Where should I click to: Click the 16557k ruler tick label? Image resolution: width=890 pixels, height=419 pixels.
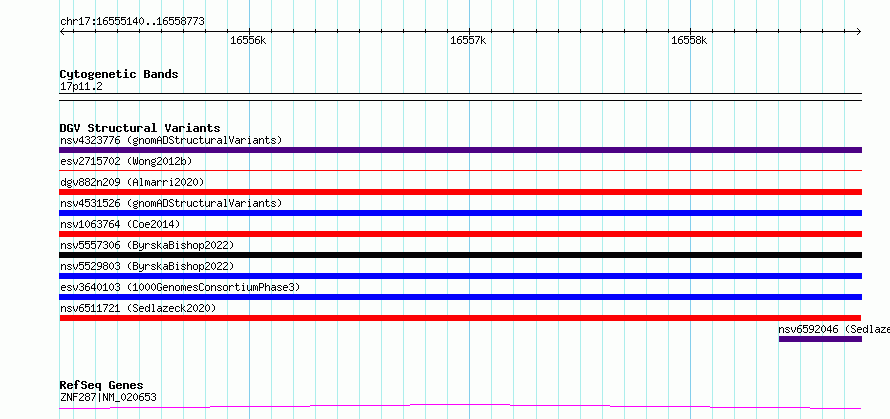point(468,41)
